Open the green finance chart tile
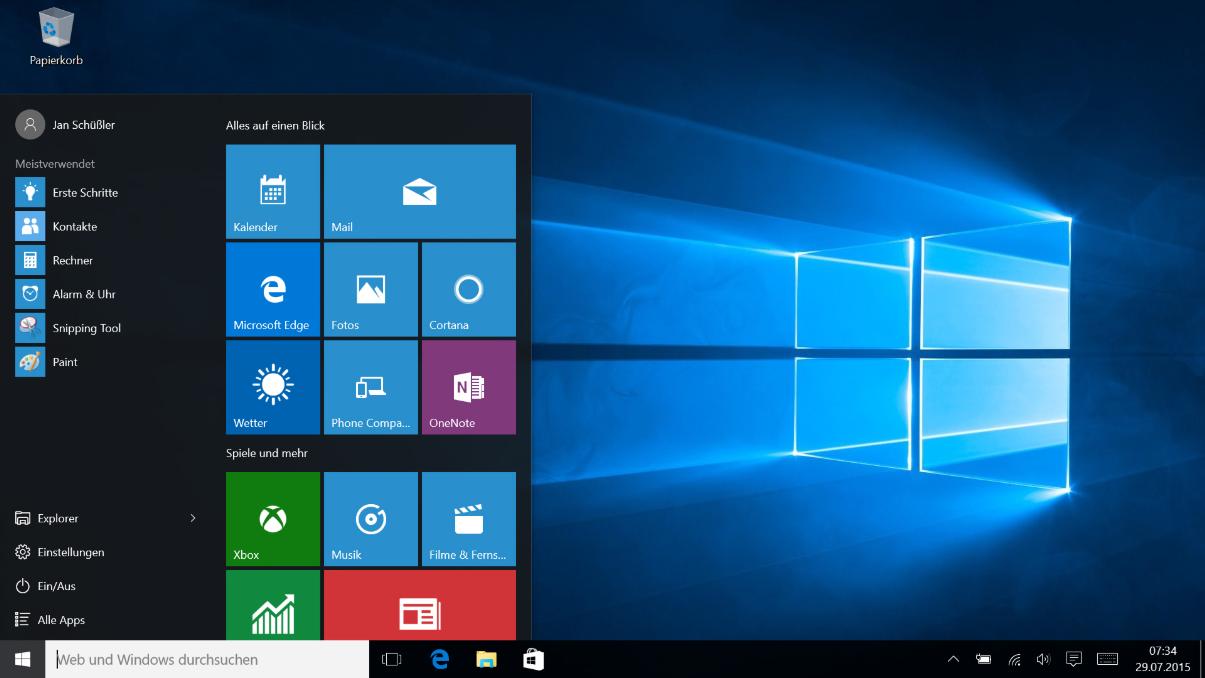The image size is (1205, 678). point(273,605)
